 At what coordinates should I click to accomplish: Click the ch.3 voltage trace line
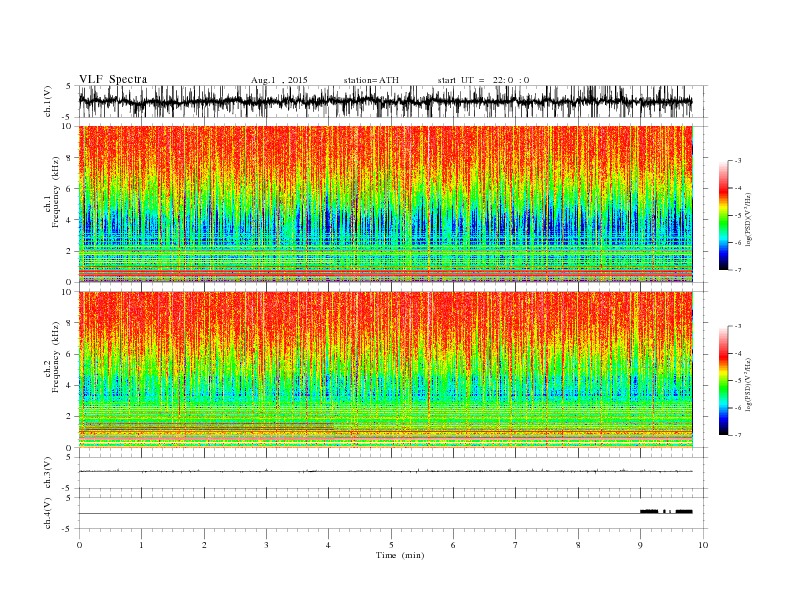click(385, 471)
